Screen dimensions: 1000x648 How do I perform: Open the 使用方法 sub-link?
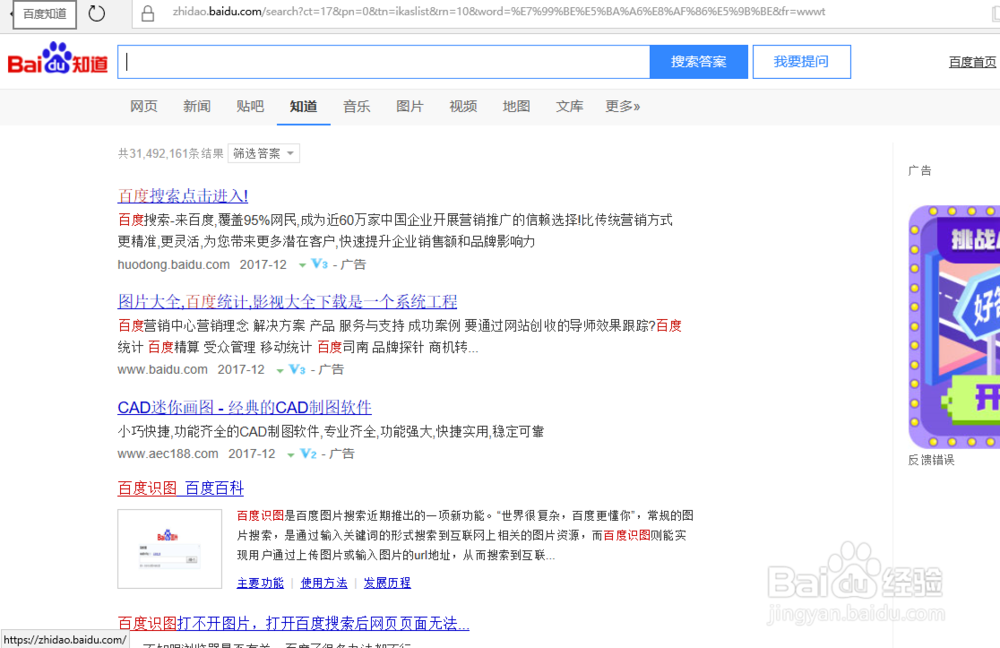point(324,583)
